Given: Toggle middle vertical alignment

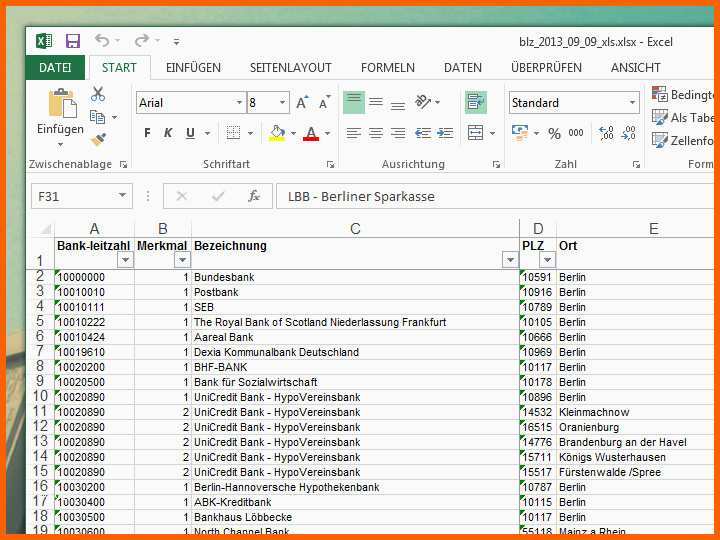Looking at the screenshot, I should click(376, 102).
